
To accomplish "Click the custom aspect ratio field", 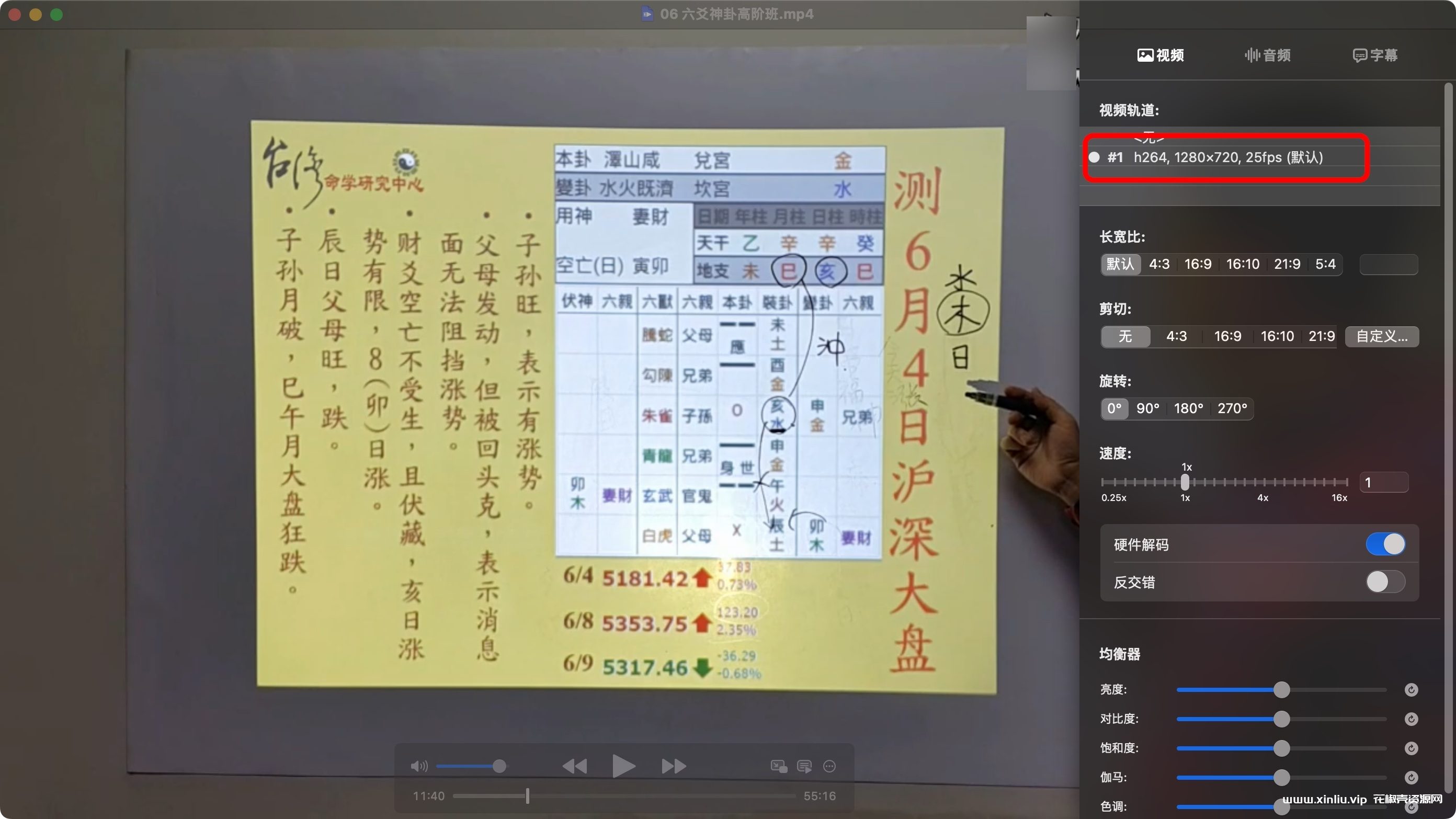I will tap(1388, 264).
